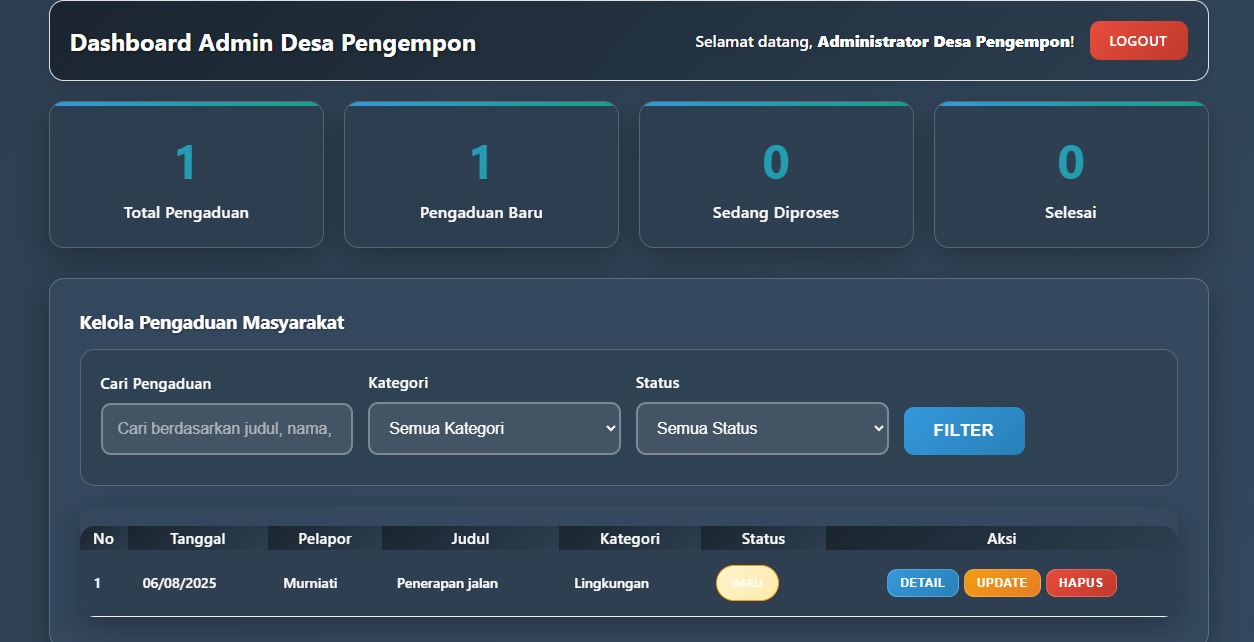Click the Dashboard Admin Desa Pengempon title
The width and height of the screenshot is (1254, 642).
click(272, 43)
